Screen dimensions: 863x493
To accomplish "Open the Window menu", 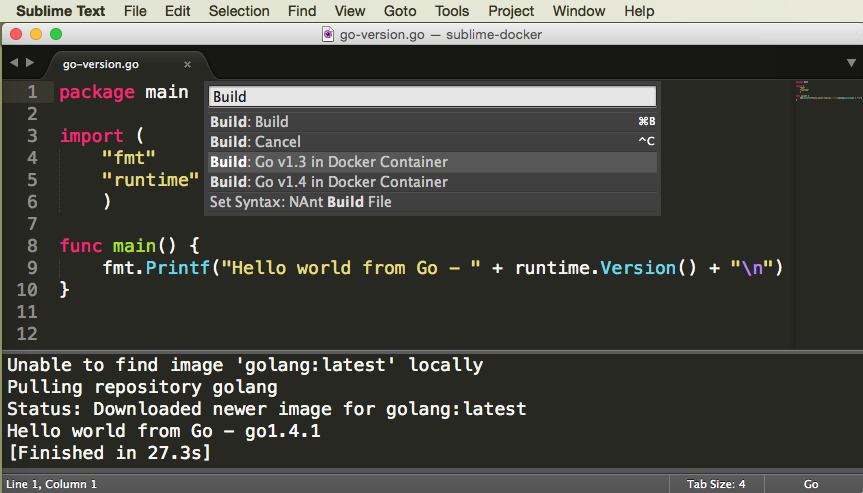I will pyautogui.click(x=579, y=11).
